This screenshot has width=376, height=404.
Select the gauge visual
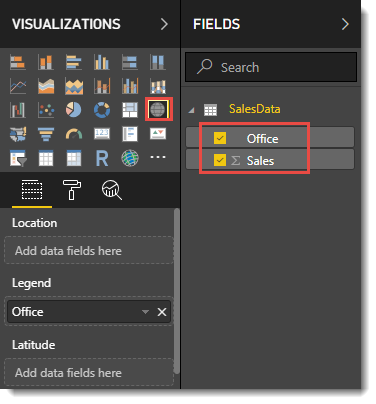tap(74, 134)
